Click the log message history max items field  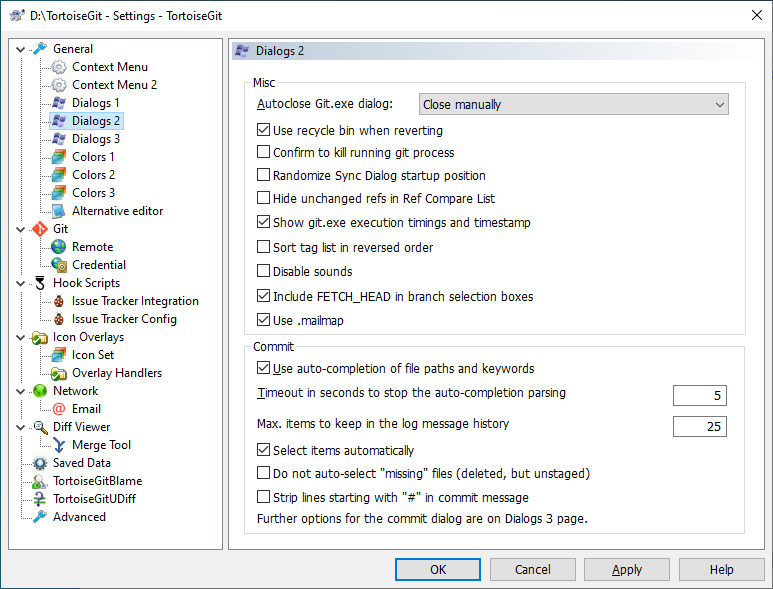click(699, 427)
